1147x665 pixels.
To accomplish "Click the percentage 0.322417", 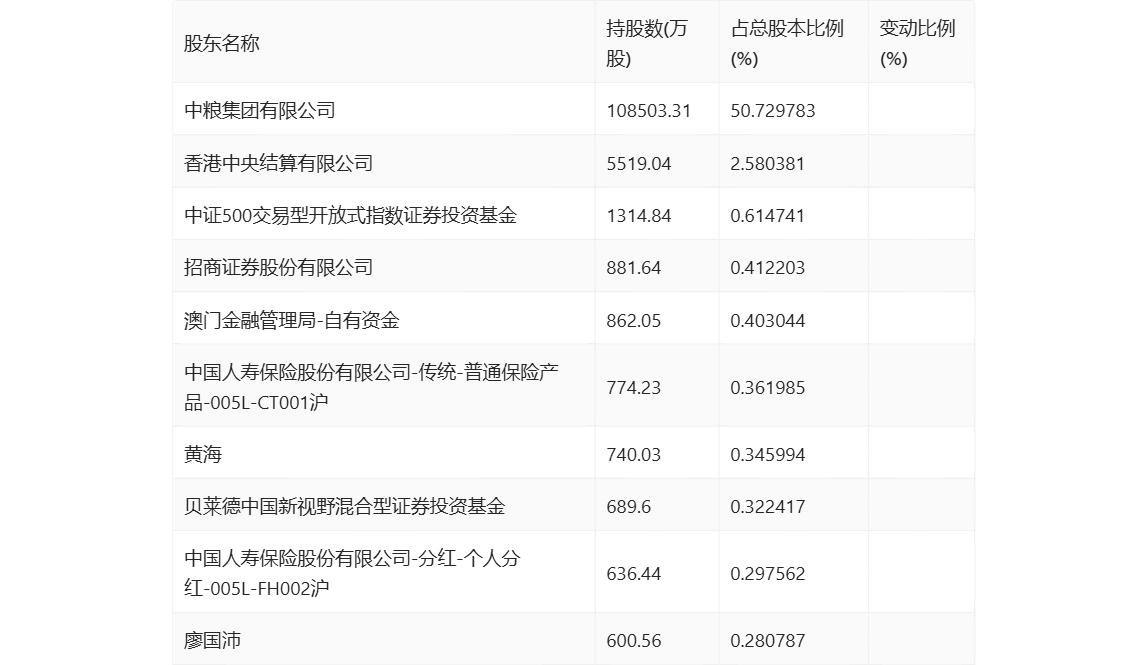I will tap(767, 506).
